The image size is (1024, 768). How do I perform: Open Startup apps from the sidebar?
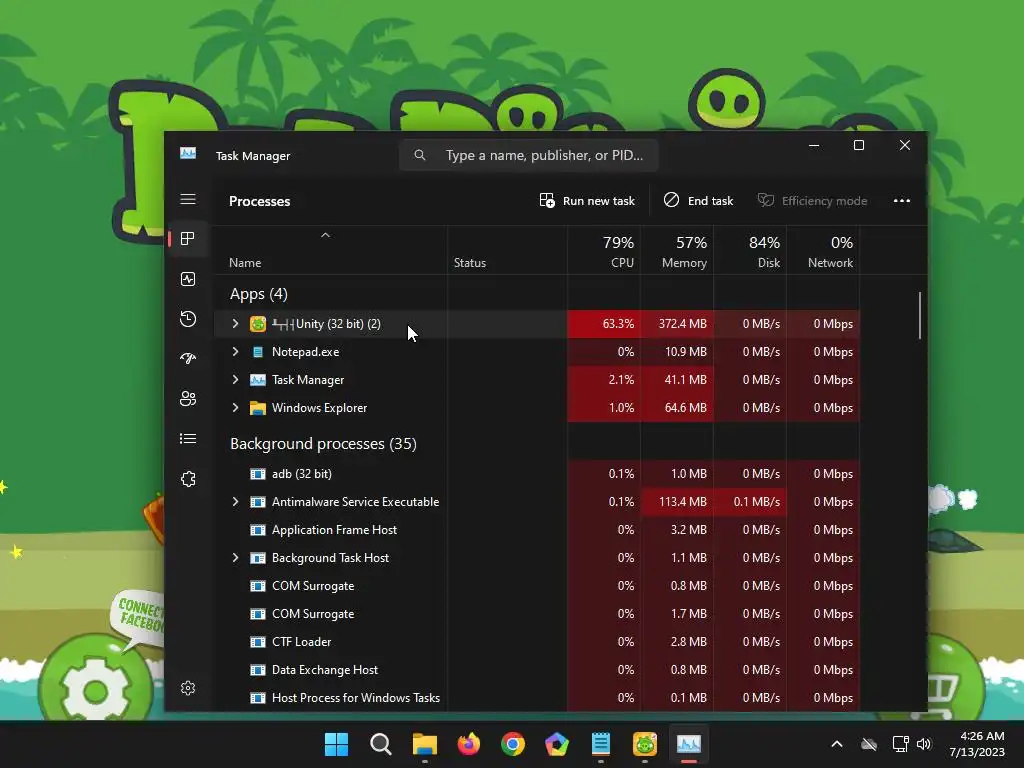(x=188, y=359)
